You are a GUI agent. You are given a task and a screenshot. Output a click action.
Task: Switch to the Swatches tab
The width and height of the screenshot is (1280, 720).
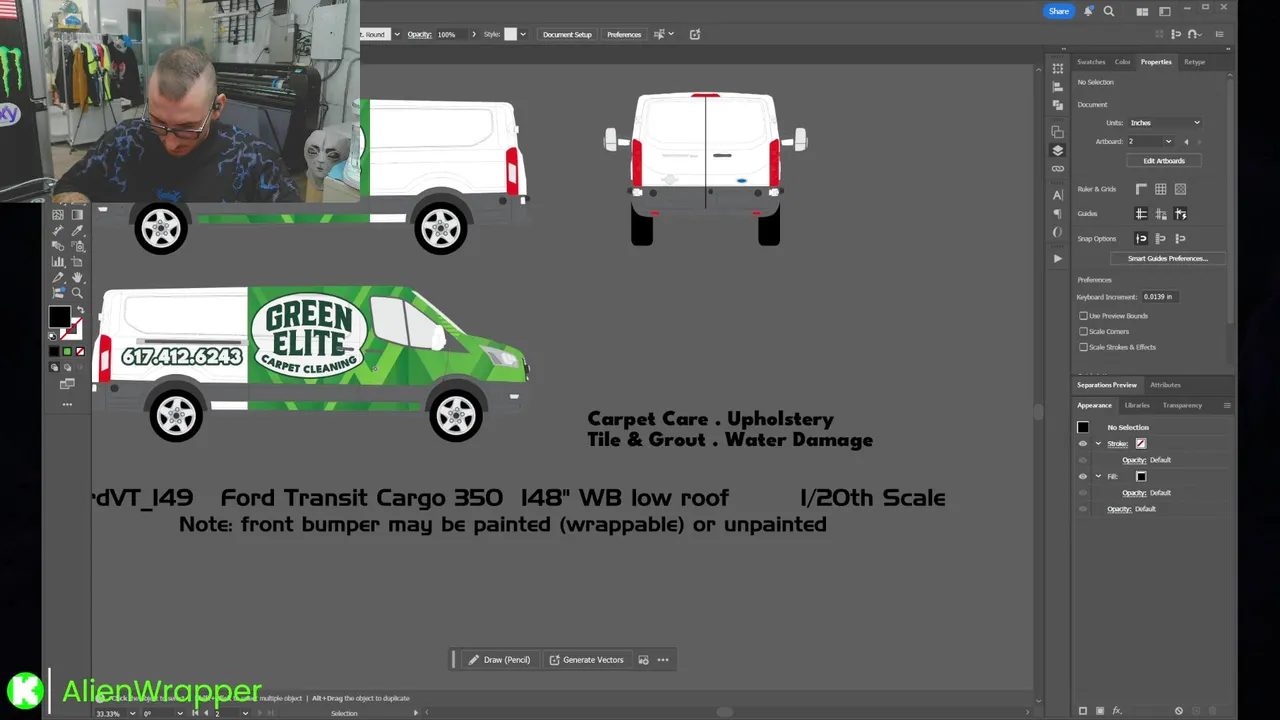point(1091,62)
